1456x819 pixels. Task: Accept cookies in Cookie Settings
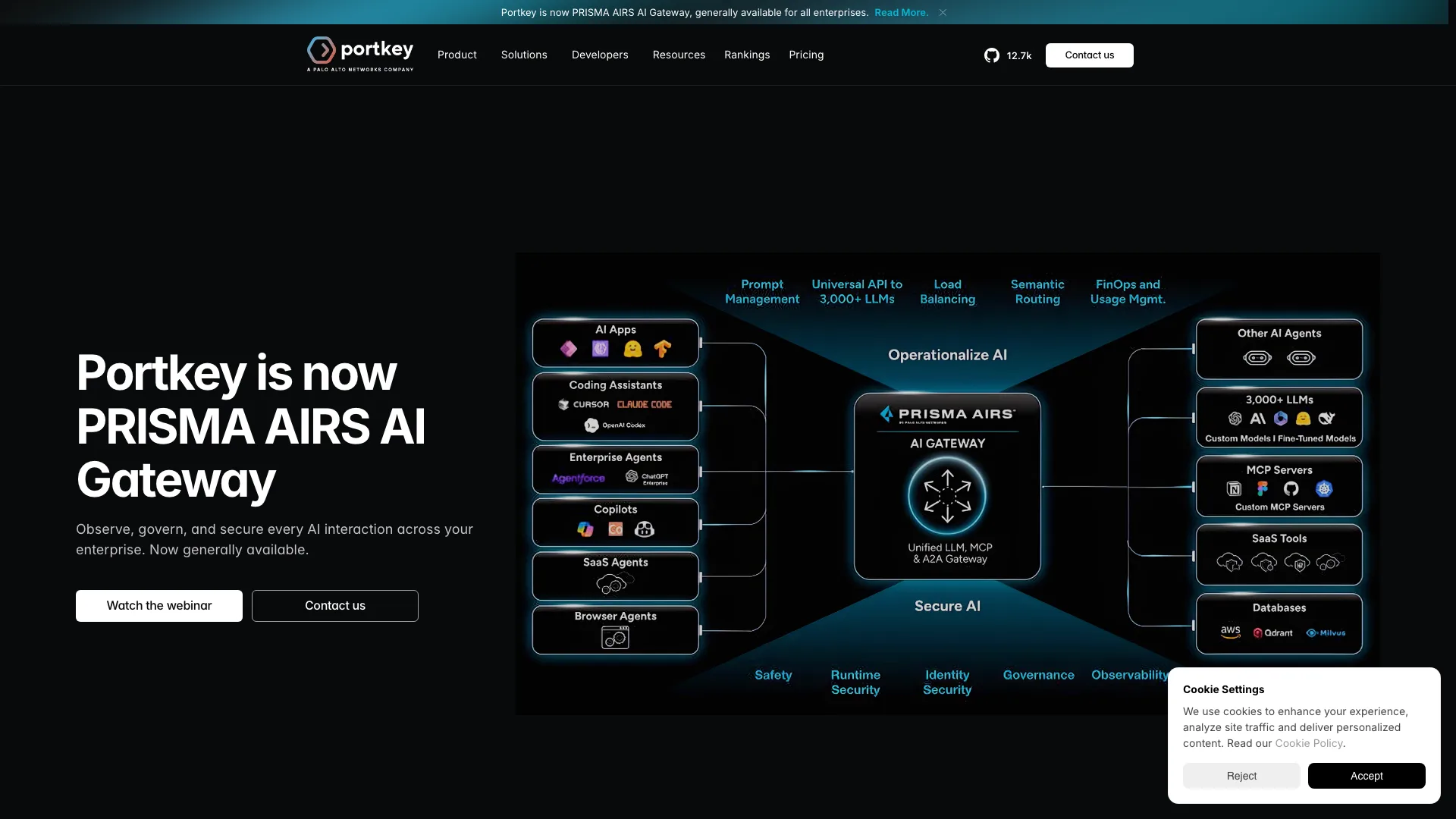1367,776
